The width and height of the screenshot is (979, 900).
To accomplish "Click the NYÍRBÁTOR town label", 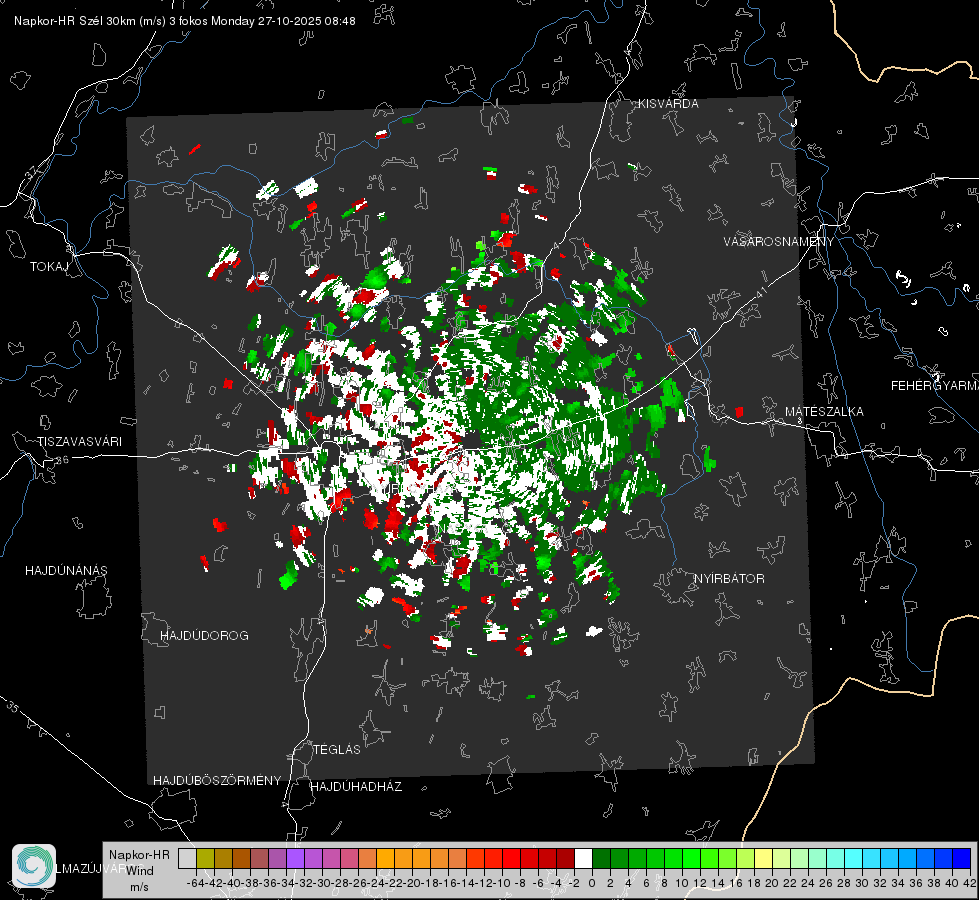I will click(729, 578).
